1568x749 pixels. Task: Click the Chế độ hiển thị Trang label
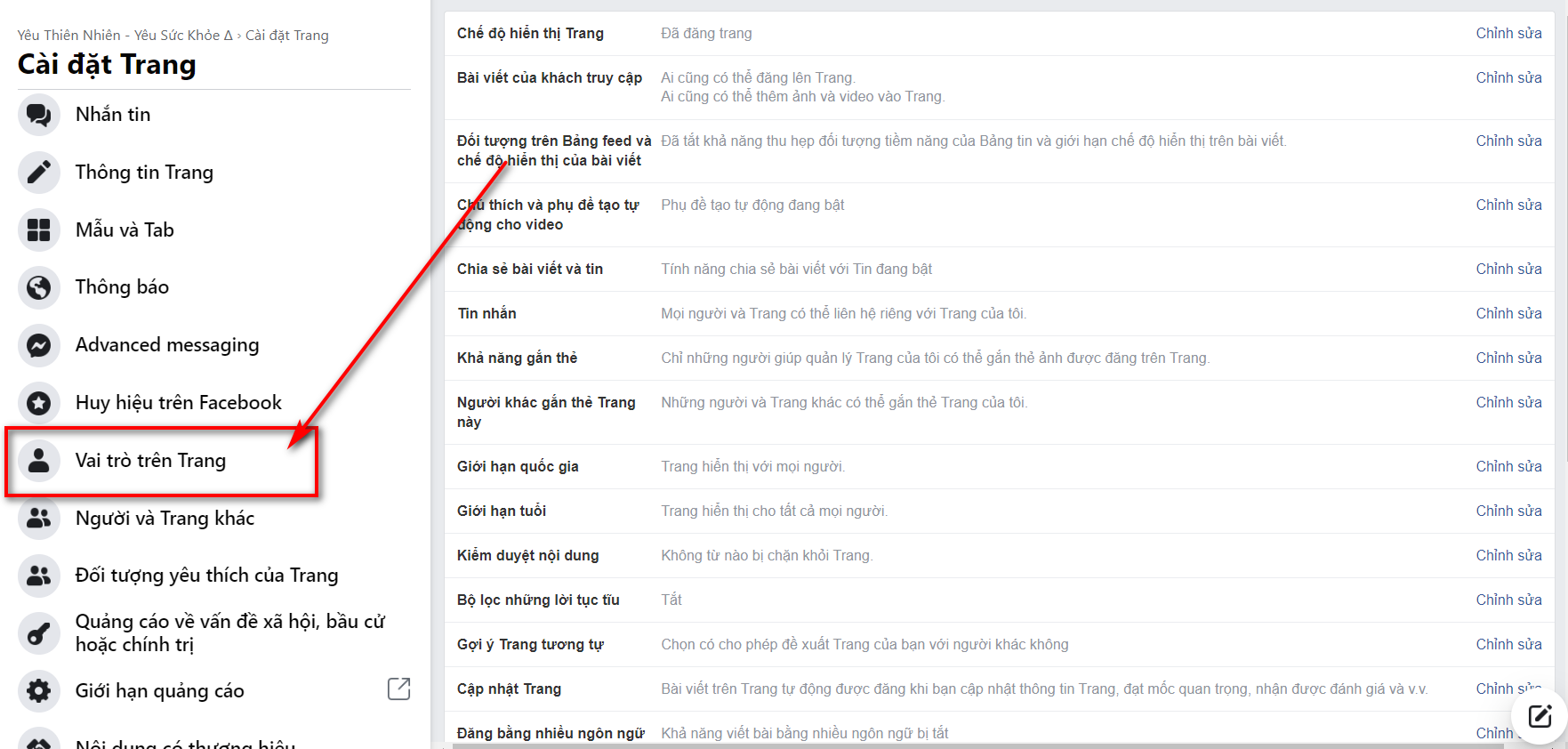point(530,34)
